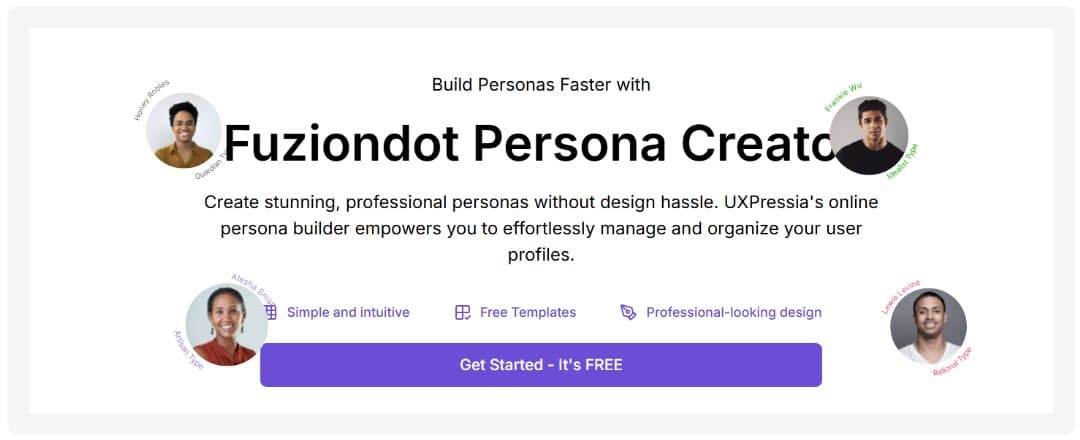The width and height of the screenshot is (1080, 440).
Task: Click the UXPressia description paragraph
Action: [541, 229]
